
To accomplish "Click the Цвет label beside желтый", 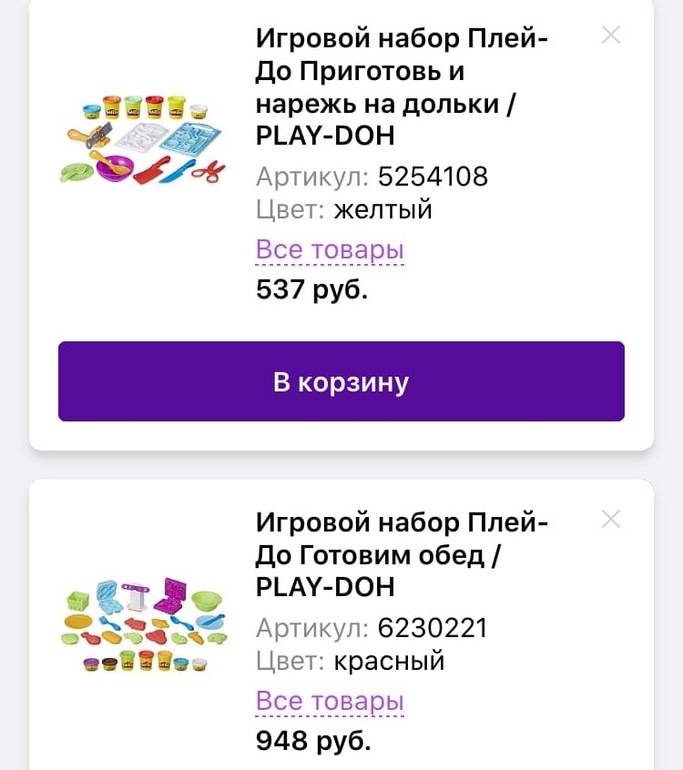I will [290, 210].
